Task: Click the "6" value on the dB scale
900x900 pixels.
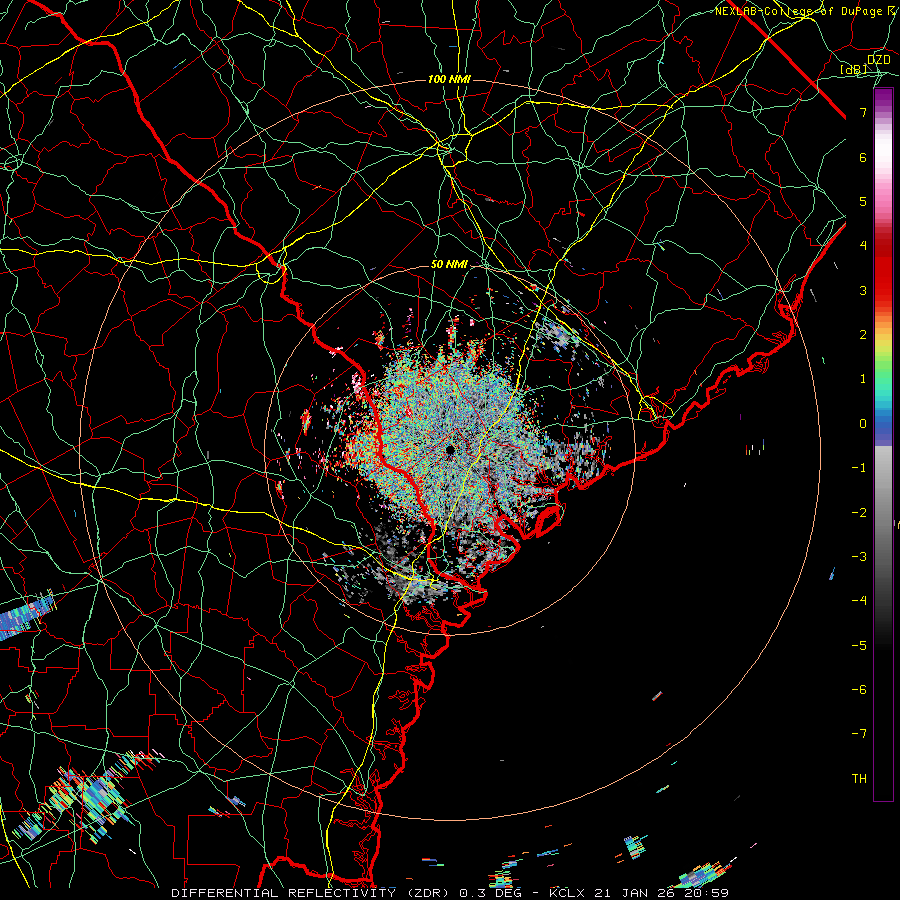Action: [x=863, y=157]
